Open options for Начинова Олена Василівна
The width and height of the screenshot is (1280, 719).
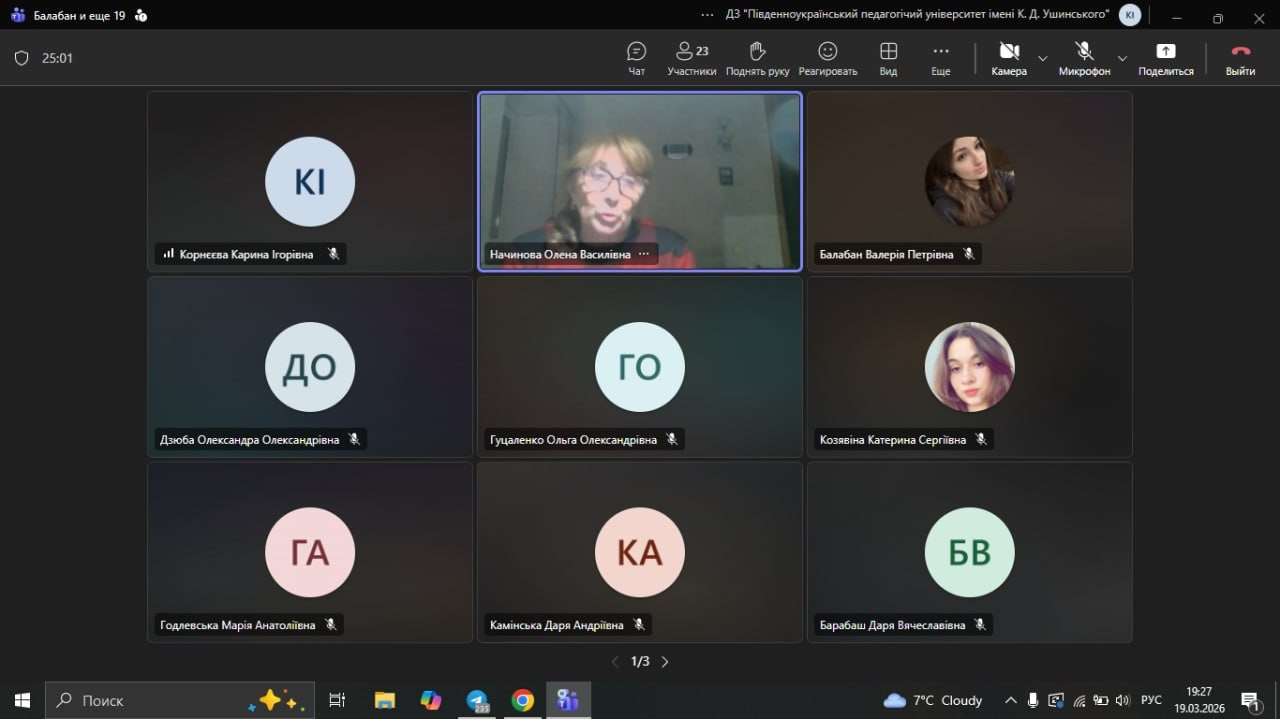[644, 254]
